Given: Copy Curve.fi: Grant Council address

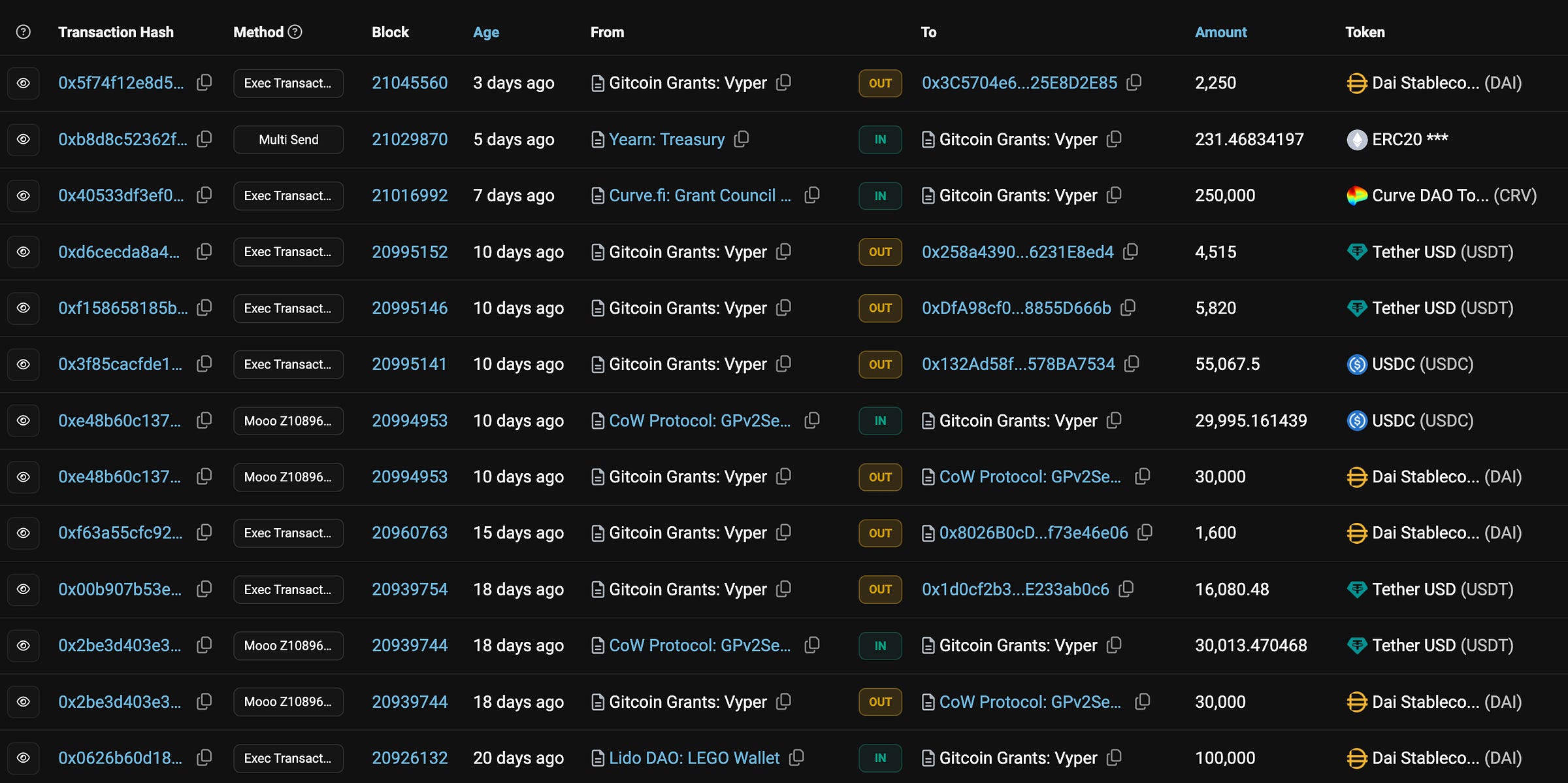Looking at the screenshot, I should pyautogui.click(x=812, y=195).
